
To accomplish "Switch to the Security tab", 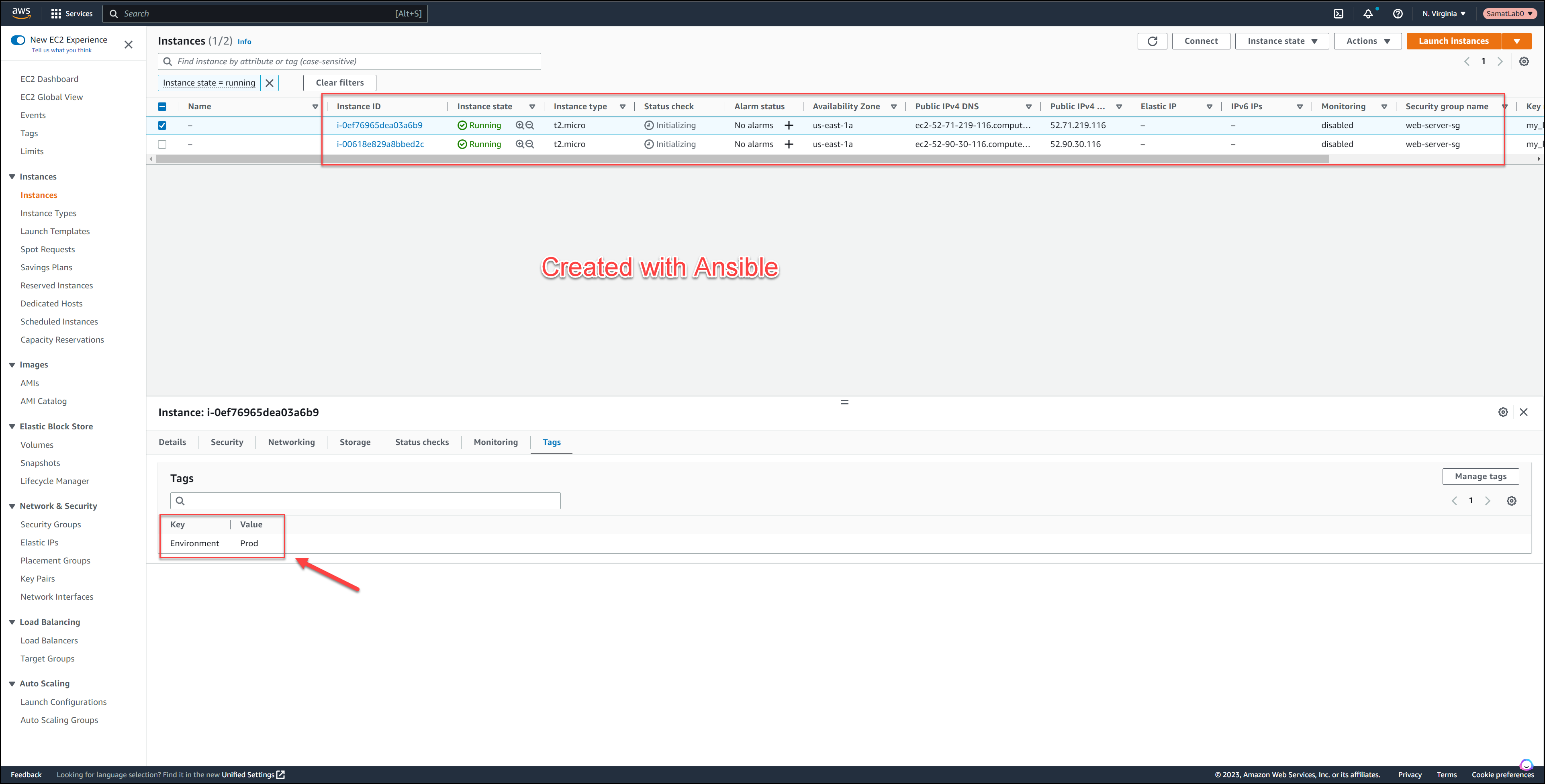I will point(227,442).
